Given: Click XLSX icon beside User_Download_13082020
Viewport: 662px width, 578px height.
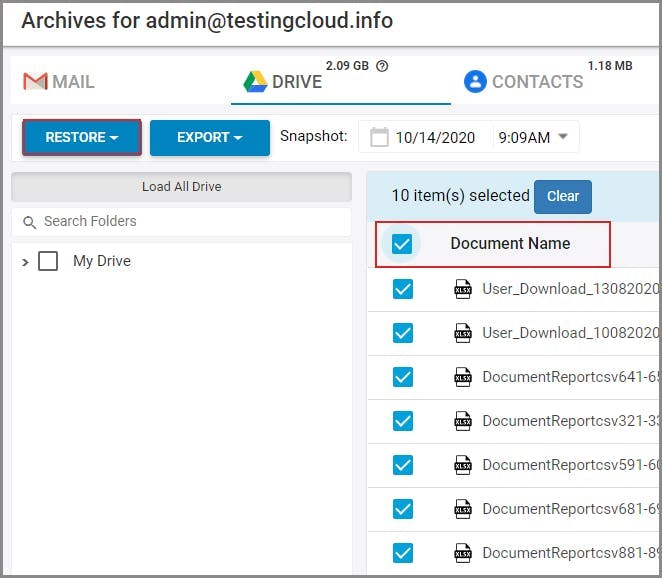Looking at the screenshot, I should click(462, 289).
